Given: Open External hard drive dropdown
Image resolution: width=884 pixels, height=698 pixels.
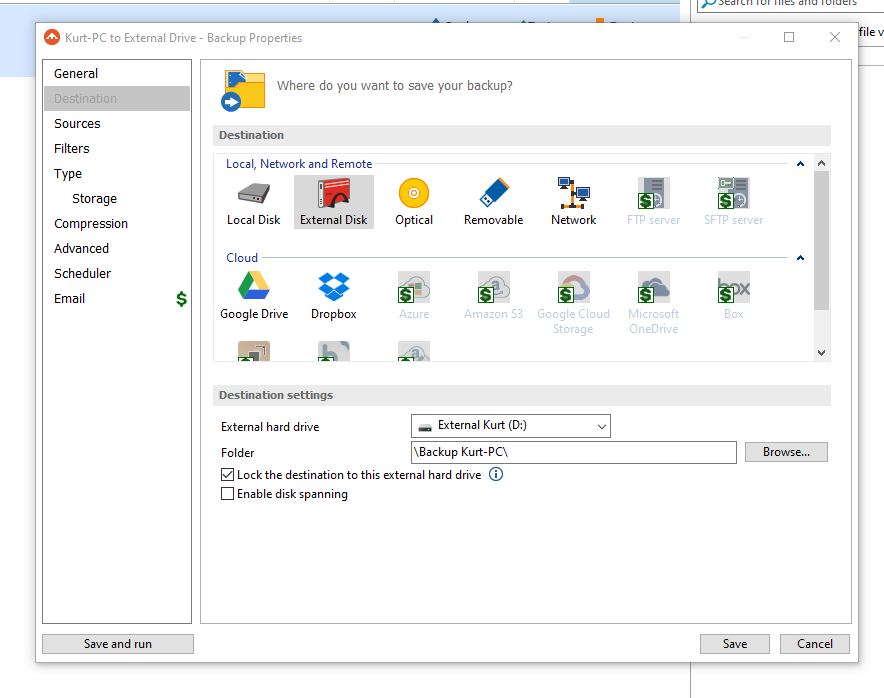Looking at the screenshot, I should tap(511, 426).
